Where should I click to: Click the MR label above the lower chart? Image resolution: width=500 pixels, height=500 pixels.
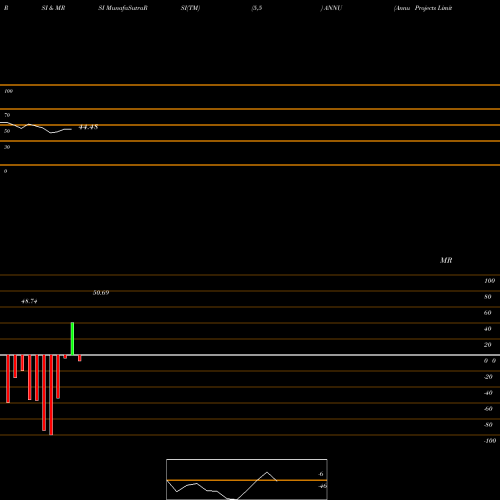point(446,260)
